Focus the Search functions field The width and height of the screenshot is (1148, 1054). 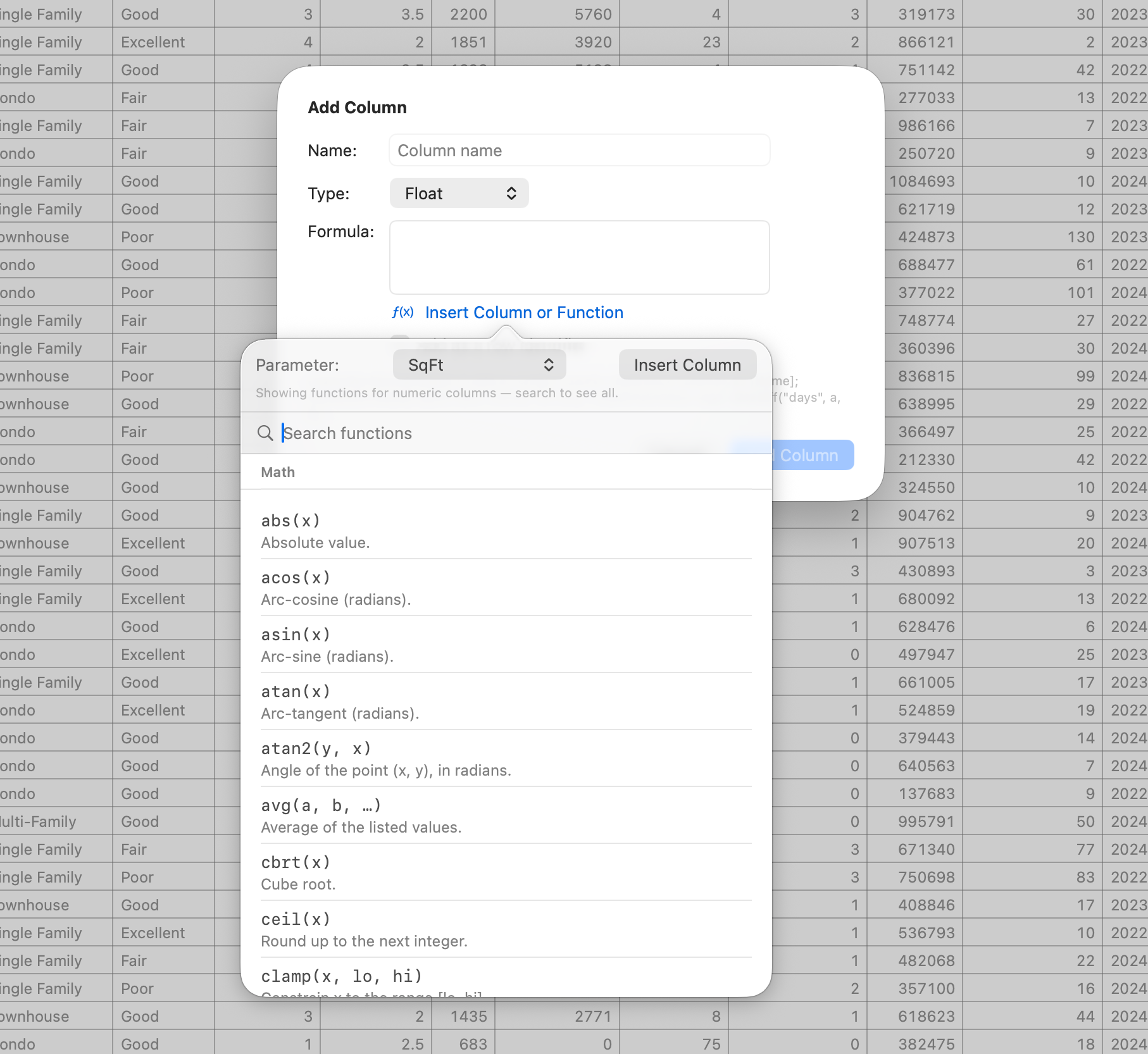pos(506,433)
